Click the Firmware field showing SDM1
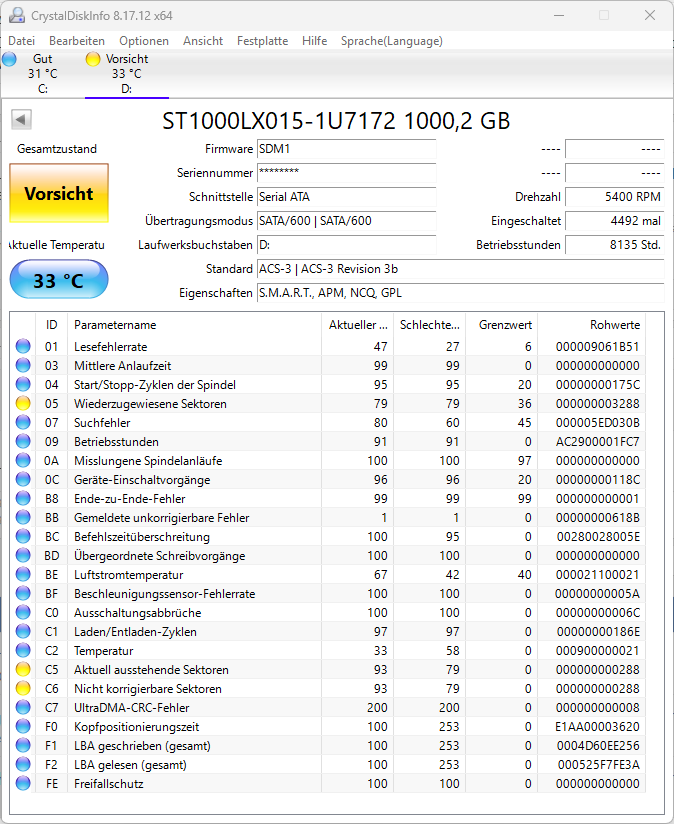674x824 pixels. click(x=347, y=149)
